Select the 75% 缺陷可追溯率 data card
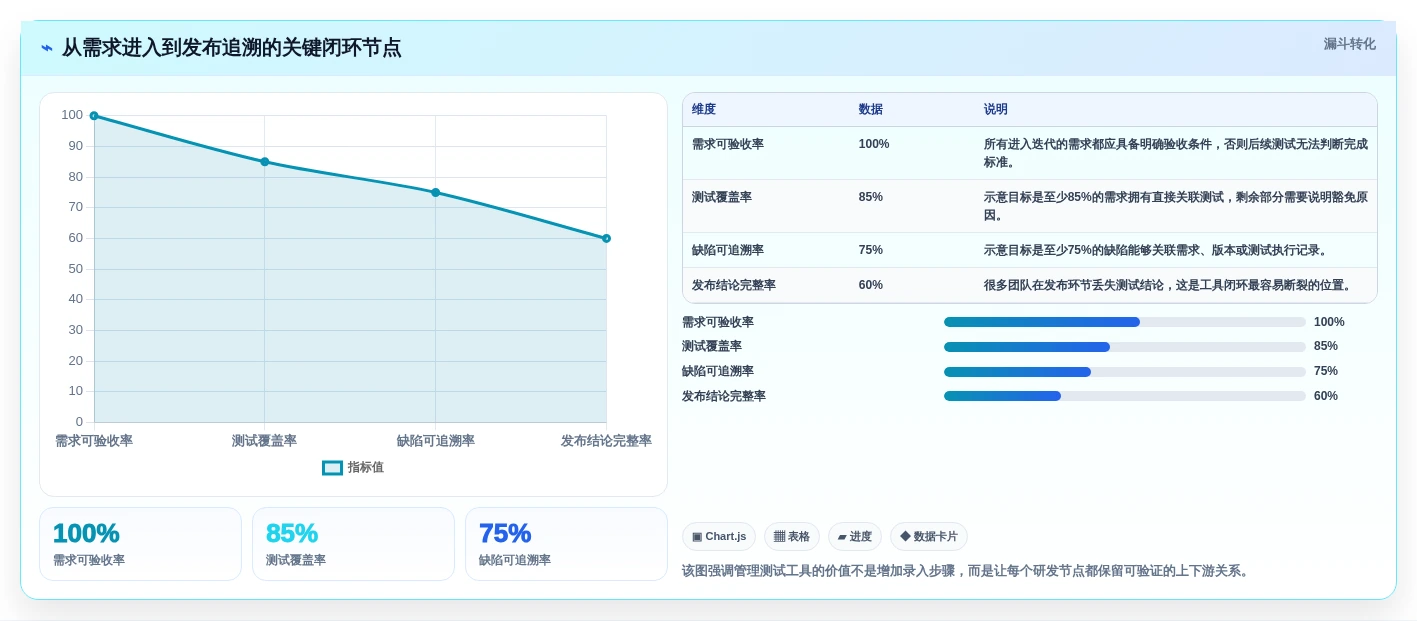1417x621 pixels. point(566,544)
